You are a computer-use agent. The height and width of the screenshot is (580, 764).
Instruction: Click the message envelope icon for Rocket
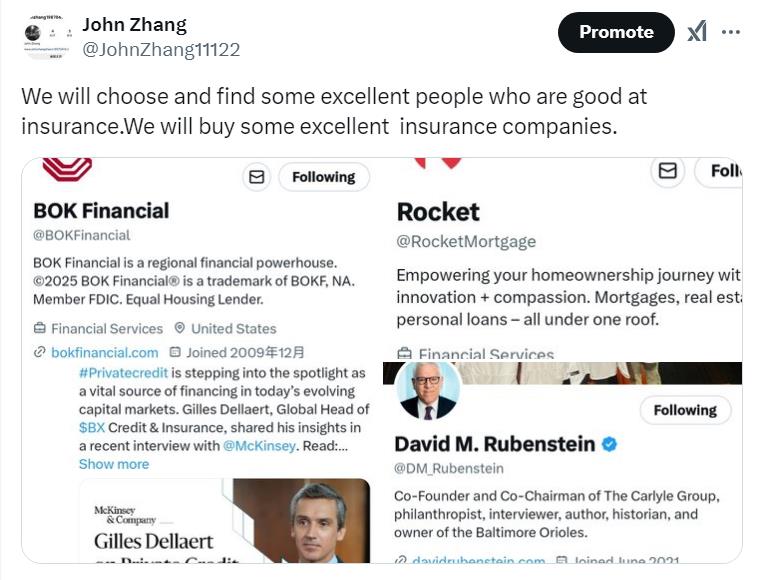tap(668, 171)
